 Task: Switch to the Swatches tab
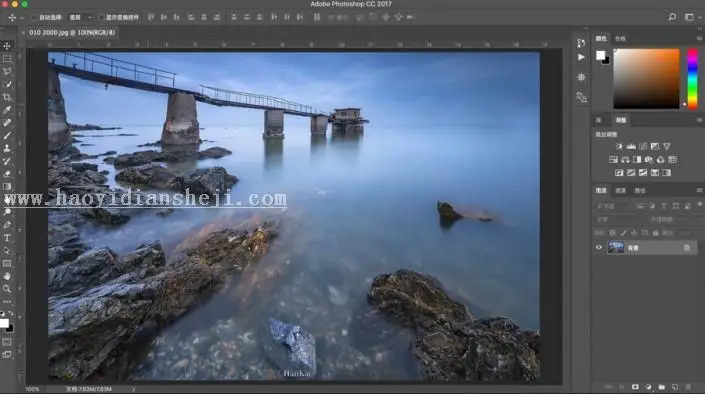620,39
